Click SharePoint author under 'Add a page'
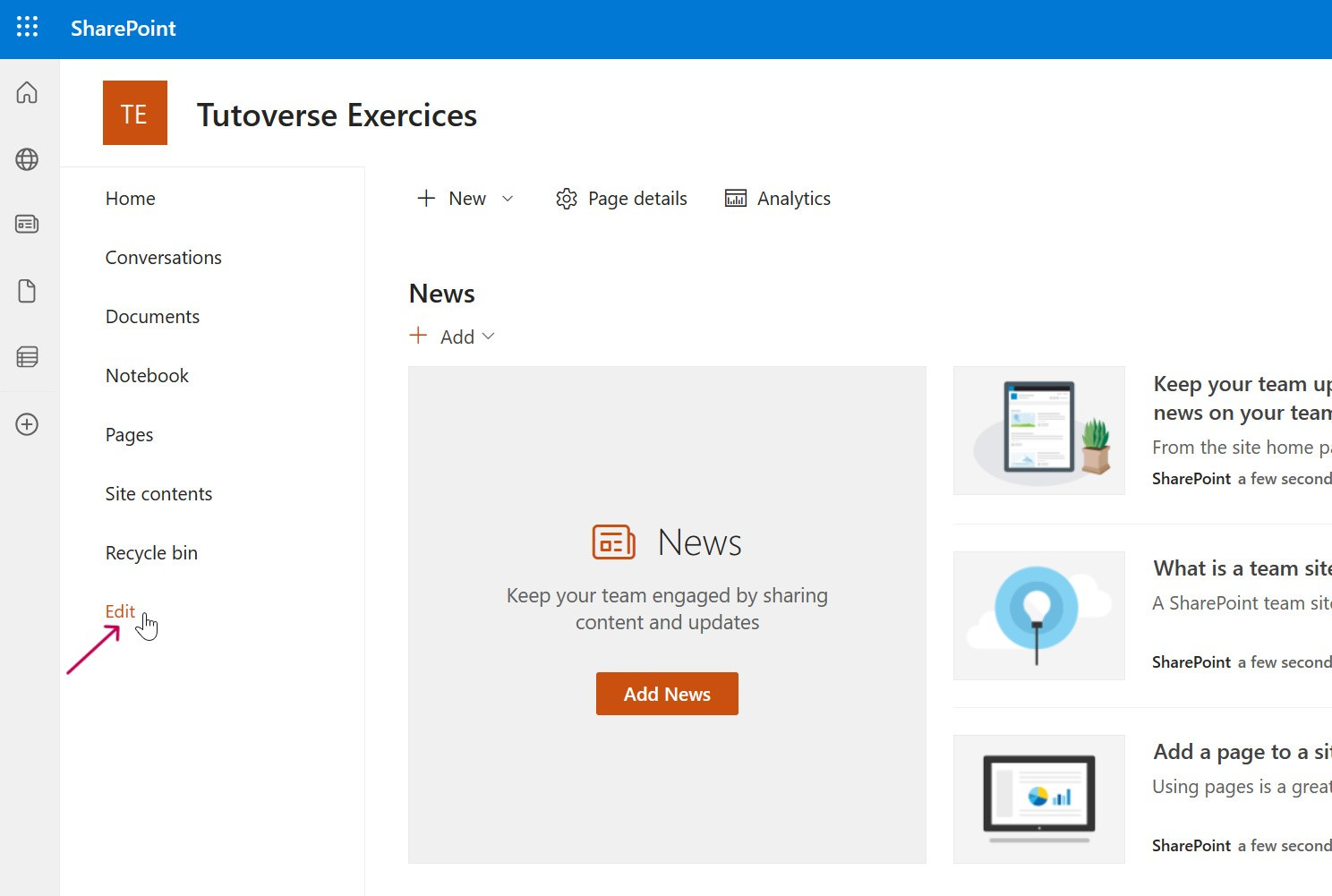 [x=1191, y=846]
